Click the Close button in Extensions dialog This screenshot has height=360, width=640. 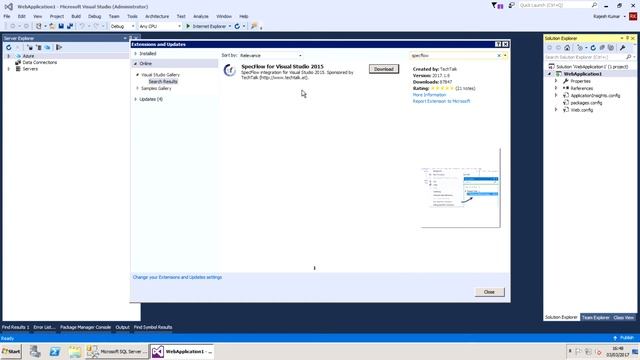pyautogui.click(x=489, y=292)
